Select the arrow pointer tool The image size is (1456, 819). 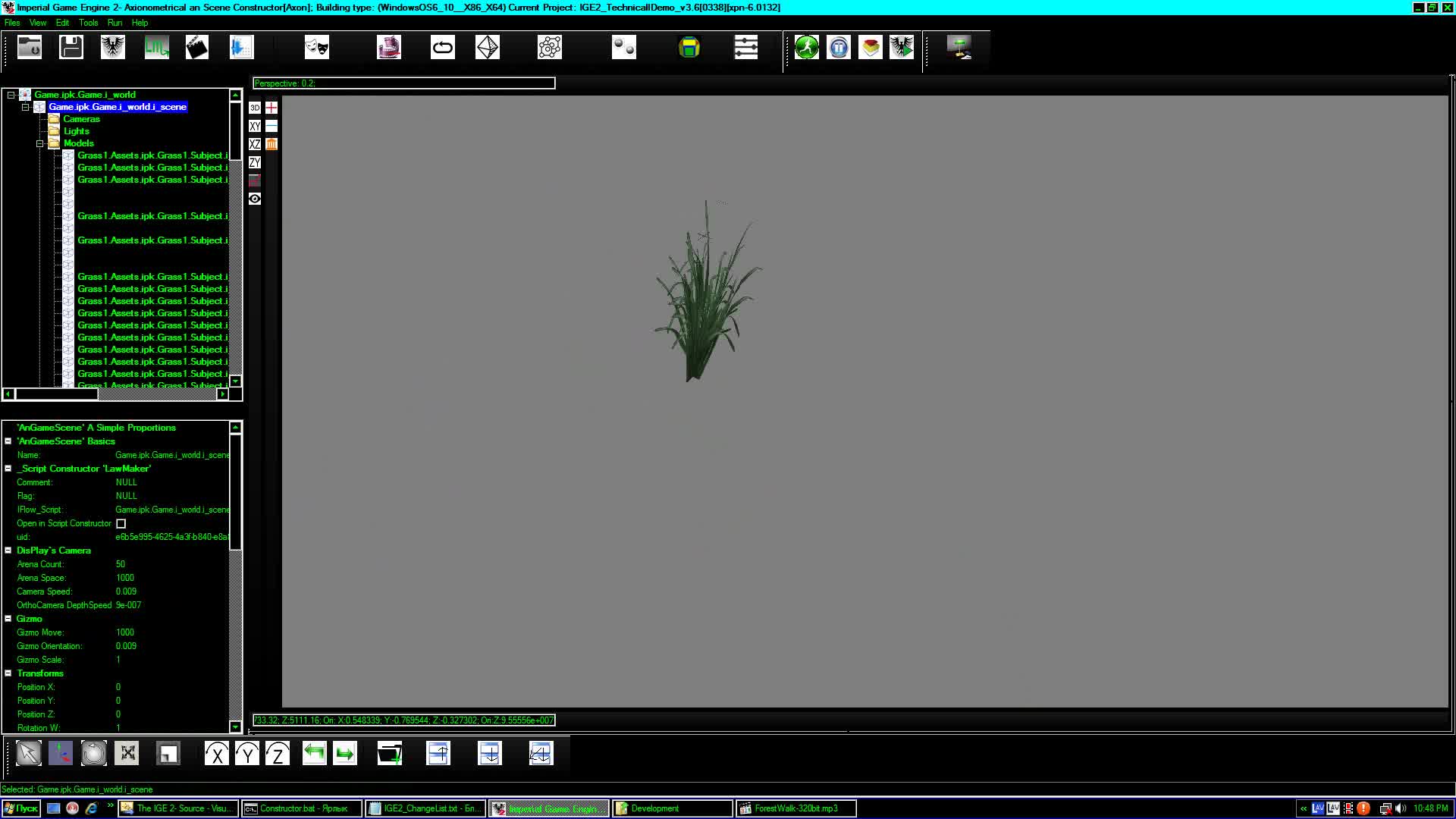click(x=28, y=753)
